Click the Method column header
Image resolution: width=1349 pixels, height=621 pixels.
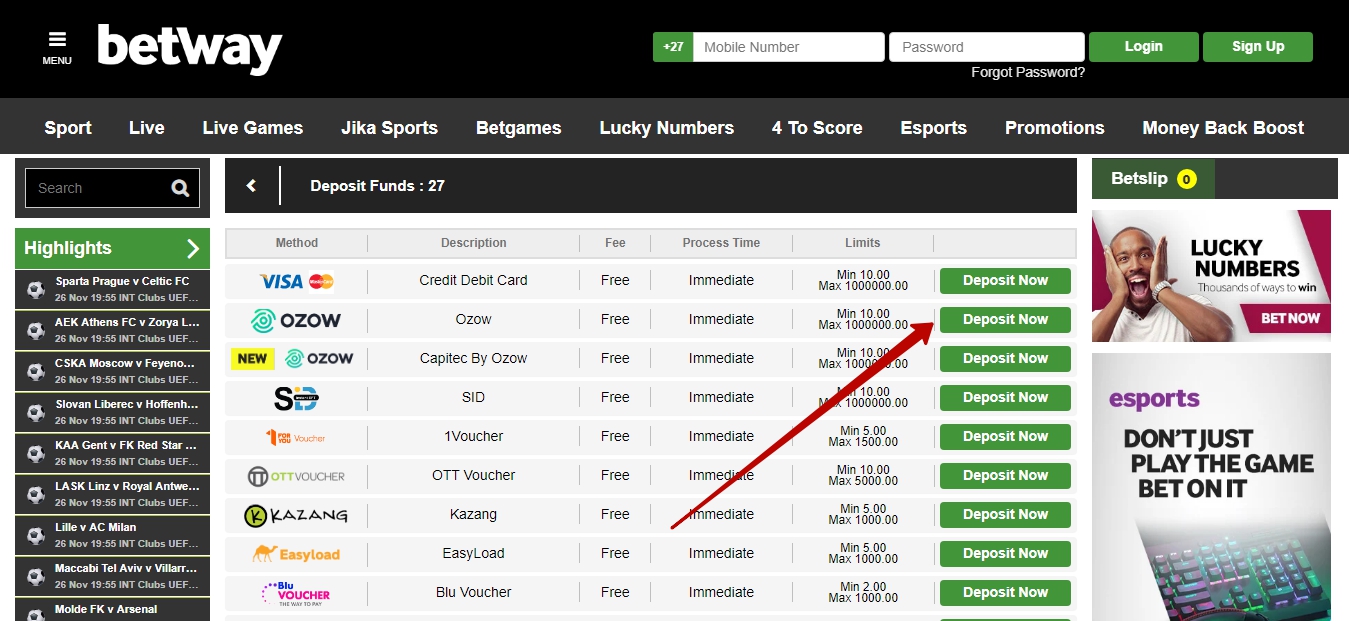(x=297, y=243)
